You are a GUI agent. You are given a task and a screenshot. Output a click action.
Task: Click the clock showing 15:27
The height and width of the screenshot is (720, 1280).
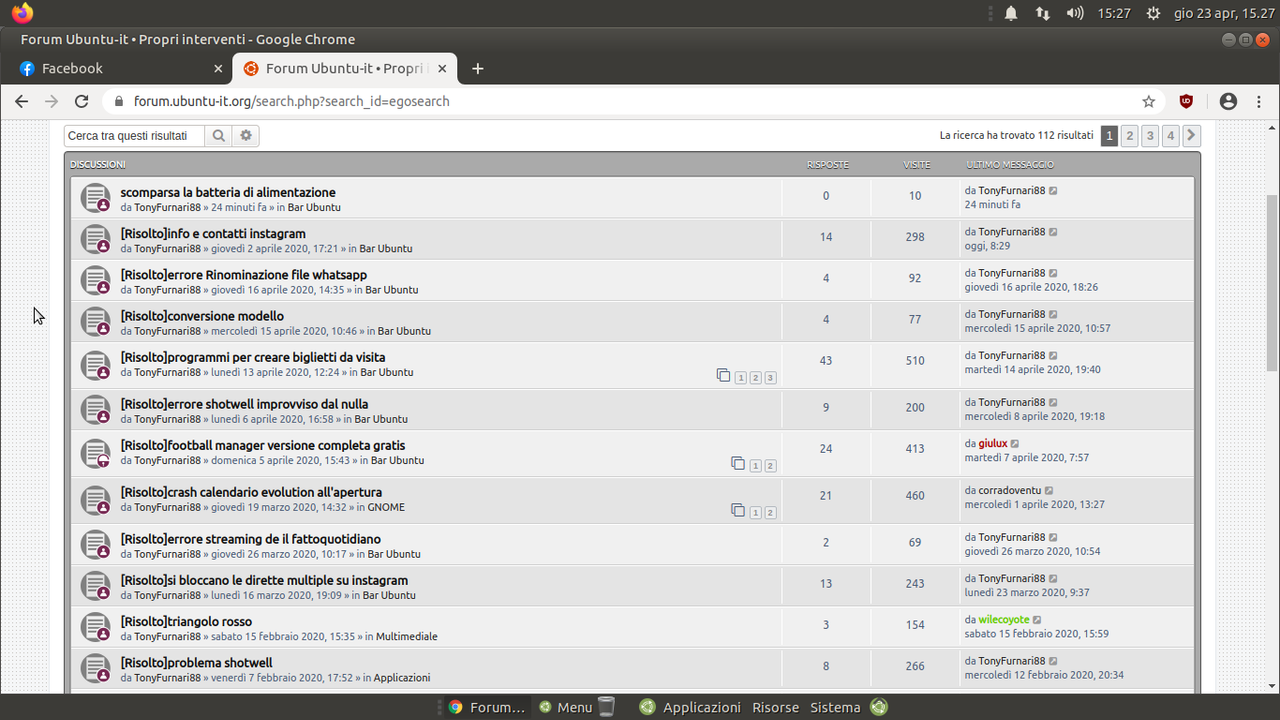point(1113,13)
